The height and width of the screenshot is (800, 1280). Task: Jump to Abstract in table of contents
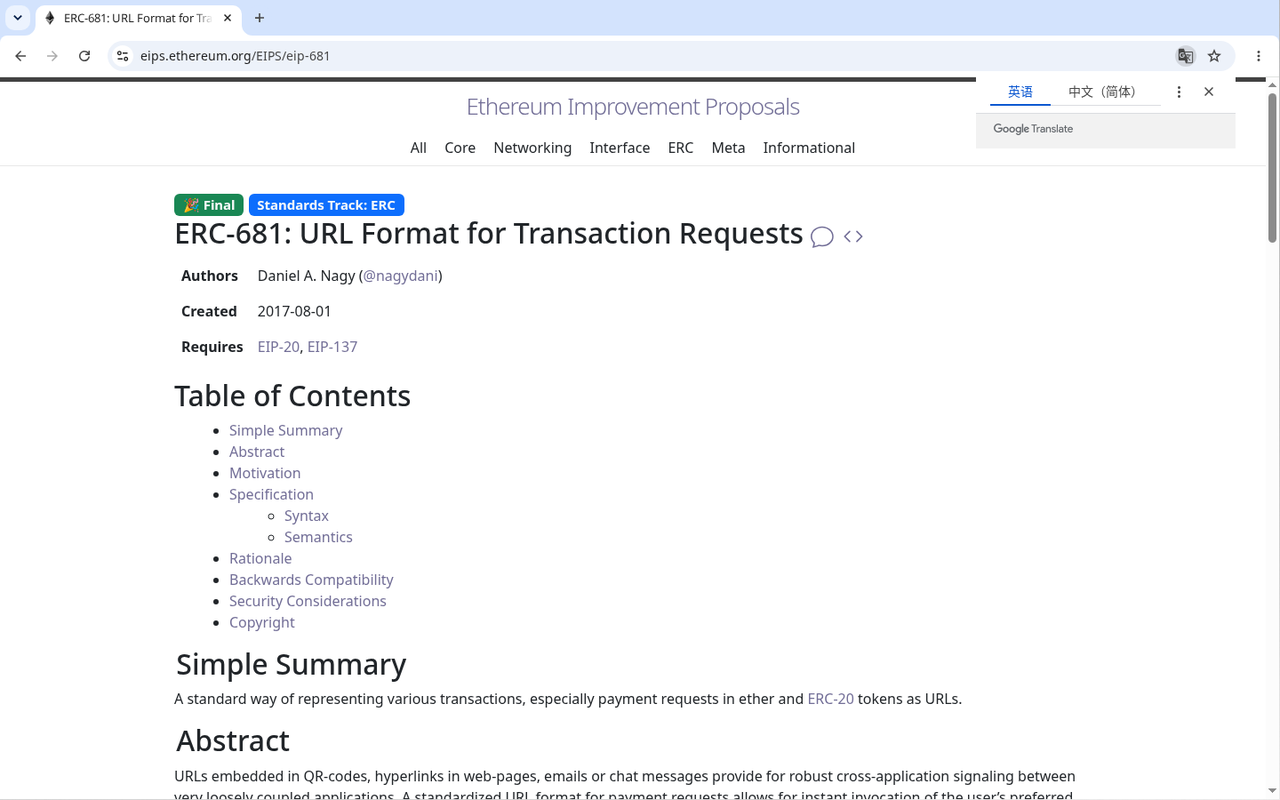click(257, 452)
